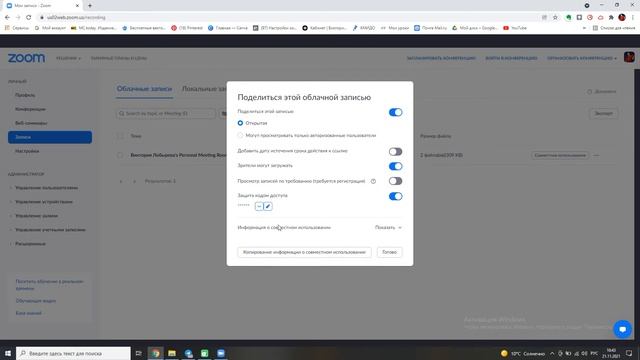640x360 pixels.
Task: Go to previous results page arrow
Action: coord(121,181)
